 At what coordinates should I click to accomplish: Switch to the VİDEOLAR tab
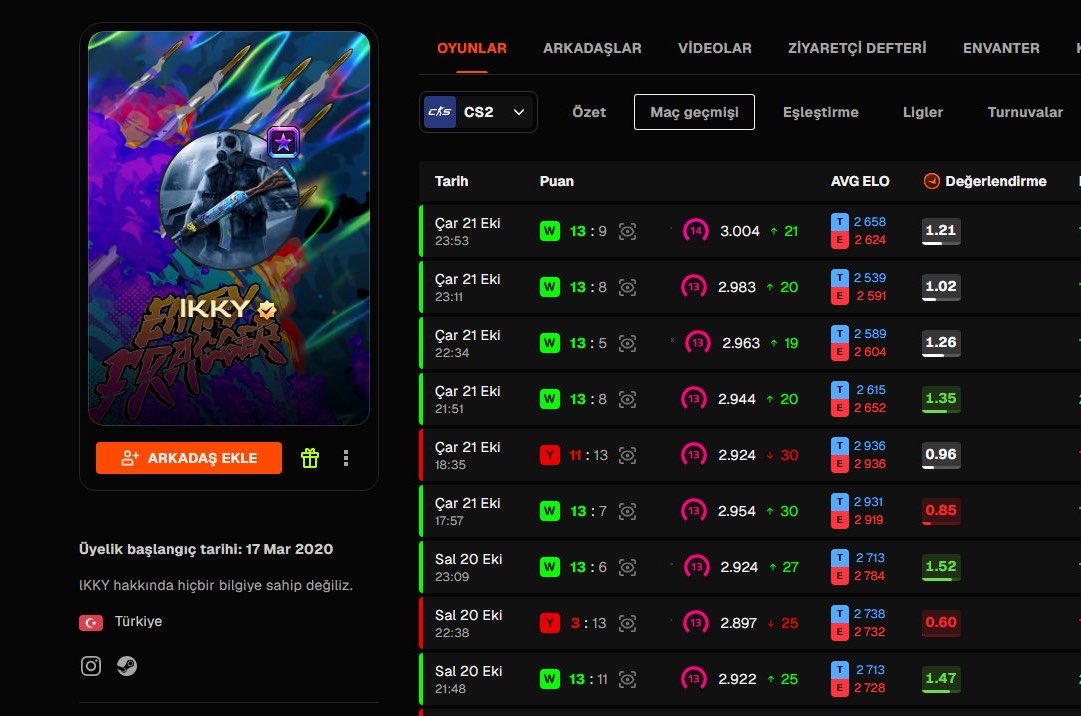tap(714, 48)
